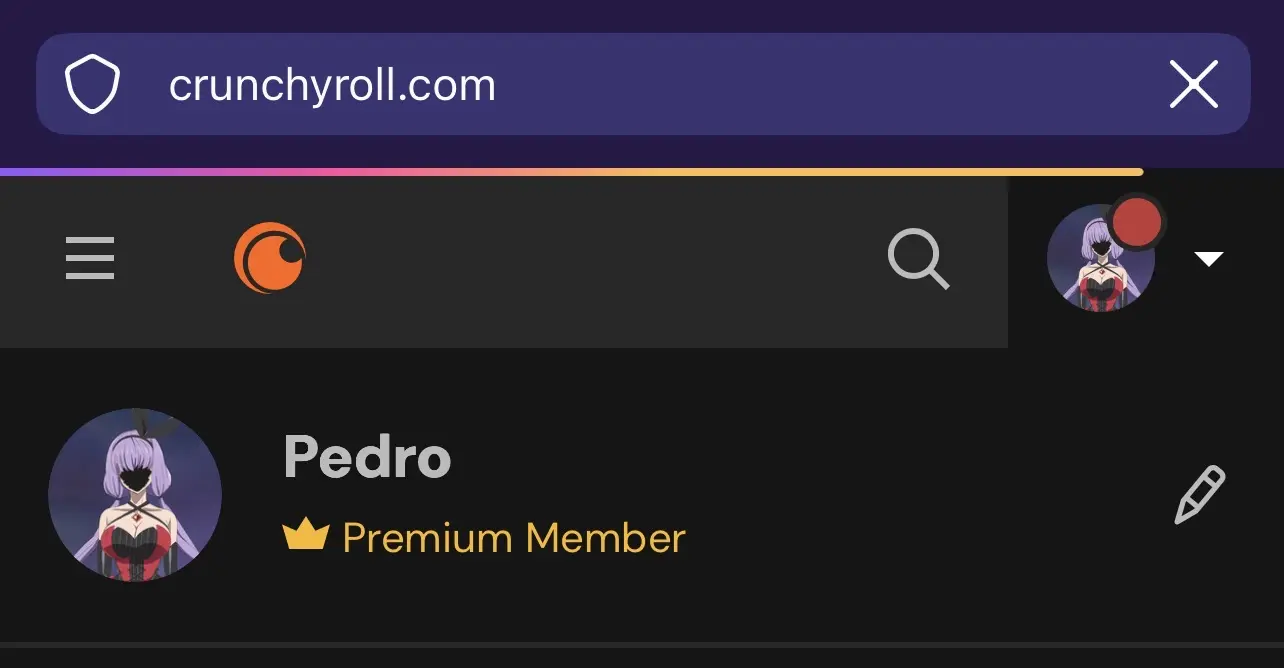Open account menu from header avatar
1284x668 pixels.
coord(1100,259)
